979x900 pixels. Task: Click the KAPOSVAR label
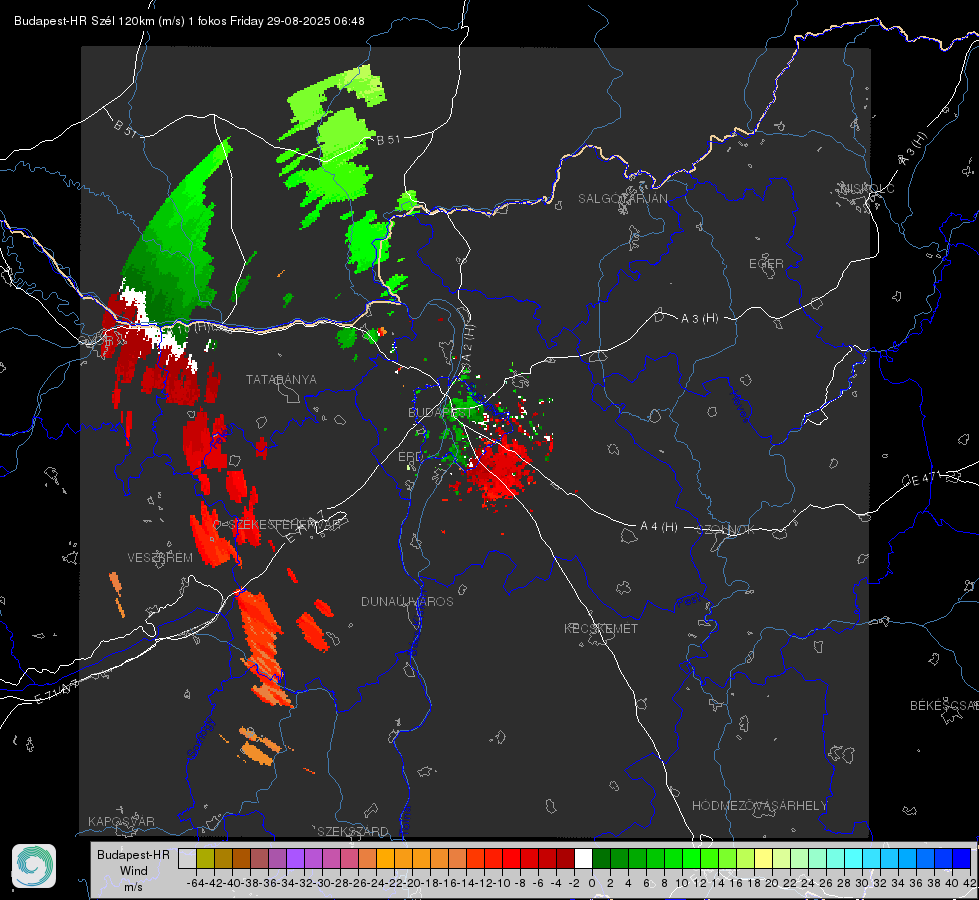pyautogui.click(x=121, y=821)
